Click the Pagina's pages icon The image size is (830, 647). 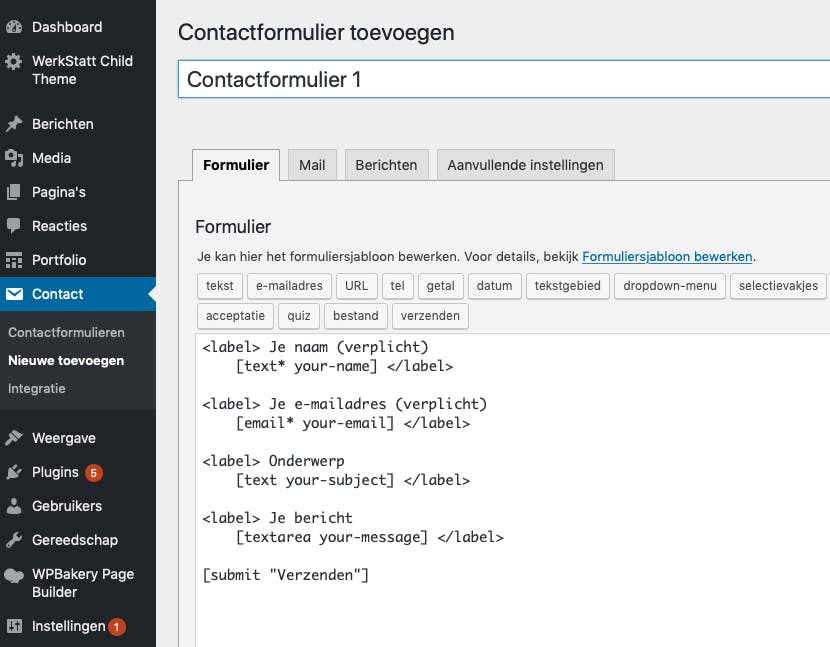[14, 192]
